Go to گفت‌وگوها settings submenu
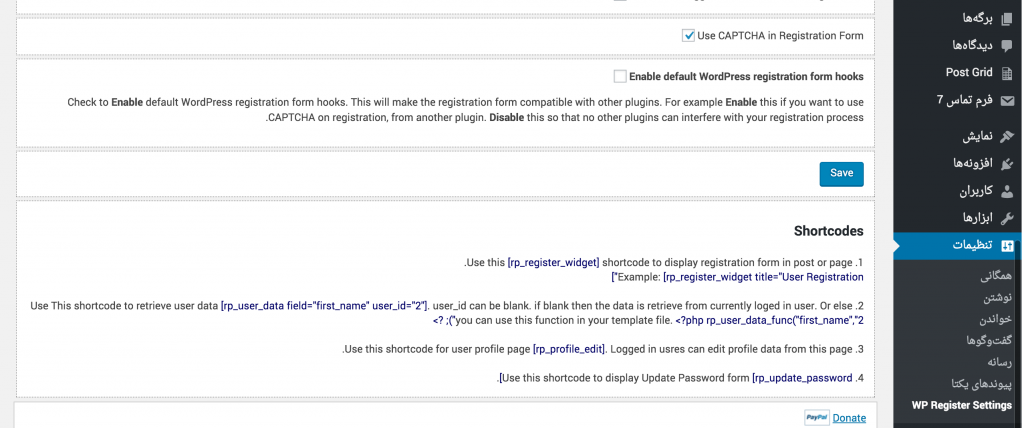Viewport: 1024px width, 428px height. click(989, 340)
